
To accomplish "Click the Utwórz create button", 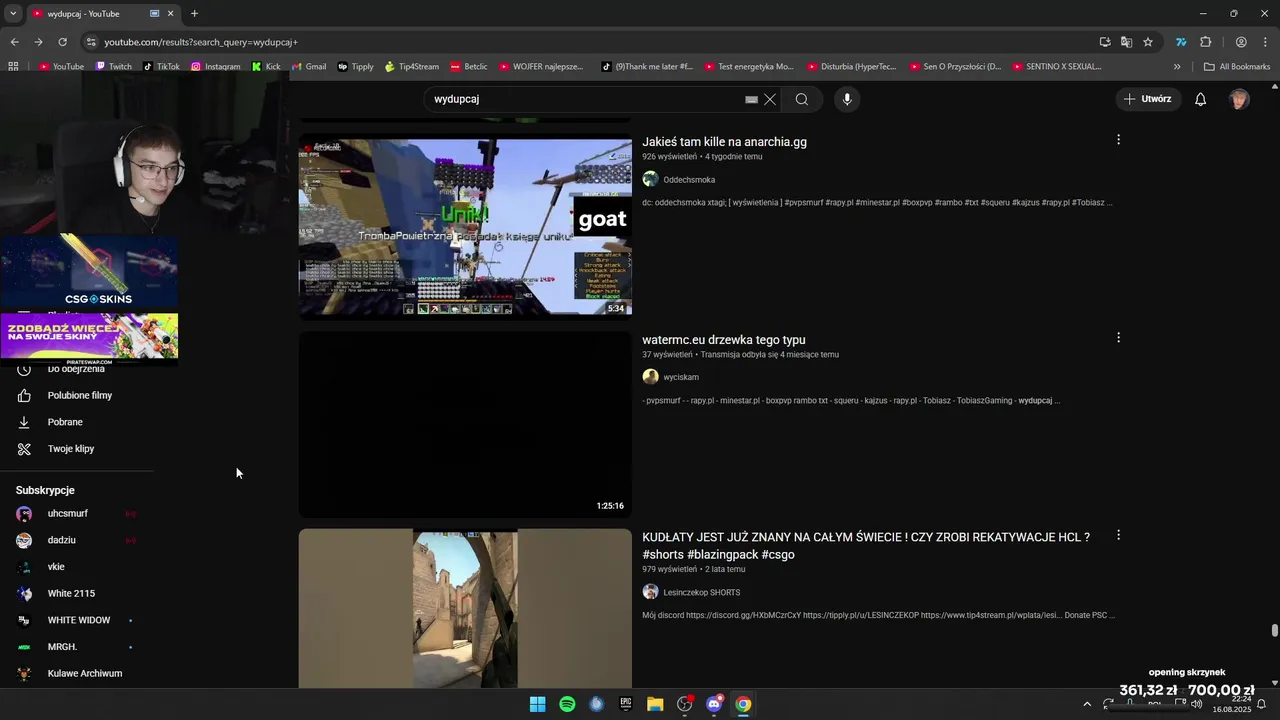I will coord(1147,99).
